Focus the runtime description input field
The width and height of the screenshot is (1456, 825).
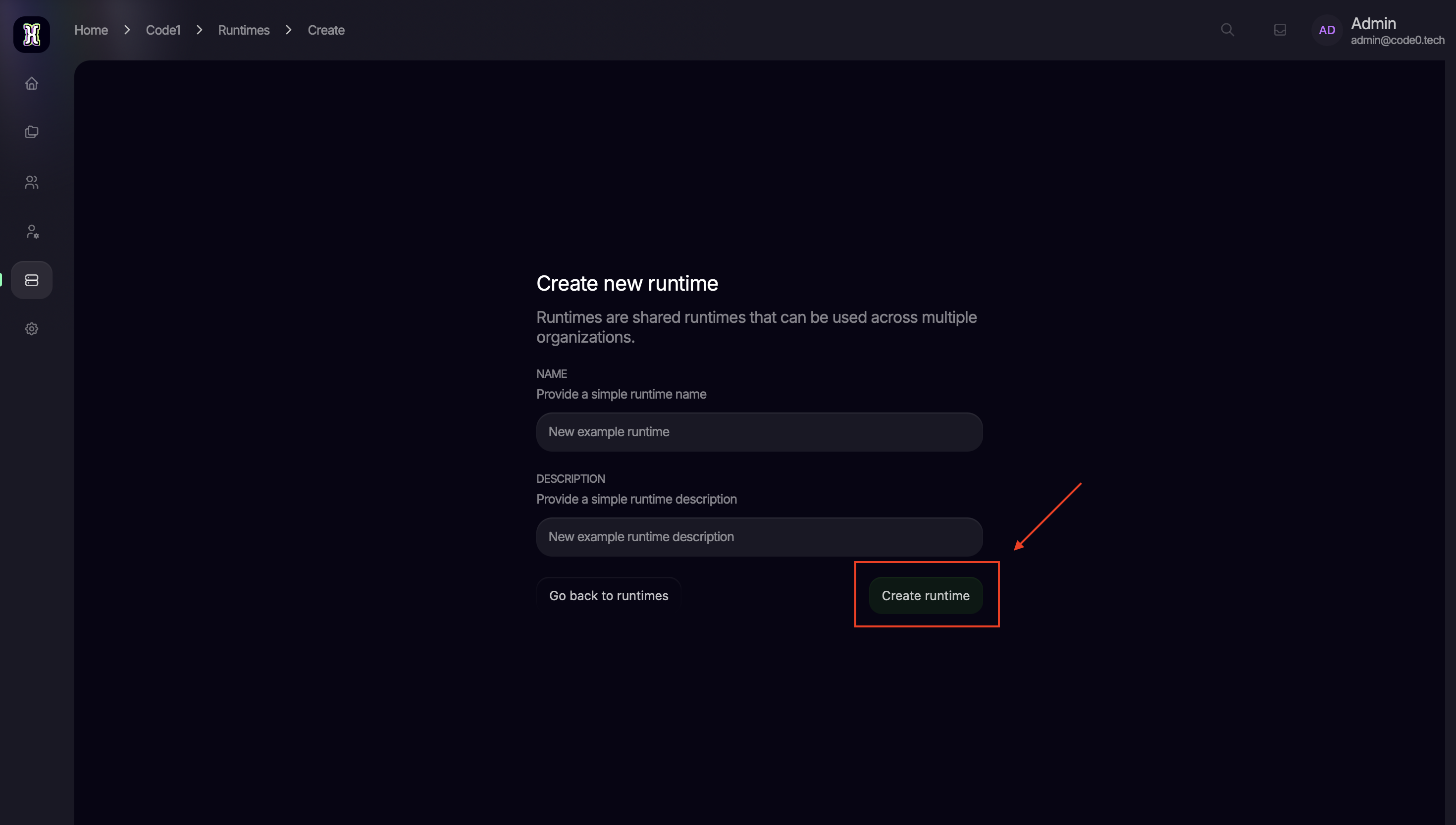click(x=759, y=537)
